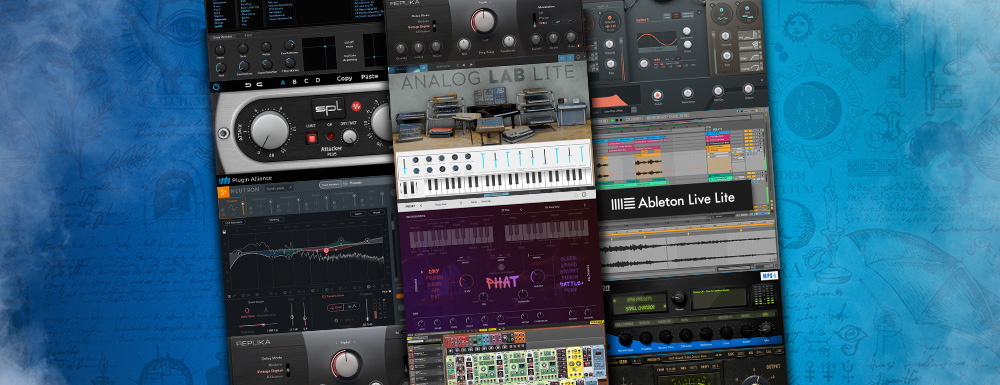Click the undo arrow next to the power icon
The width and height of the screenshot is (1000, 385).
(x=249, y=84)
